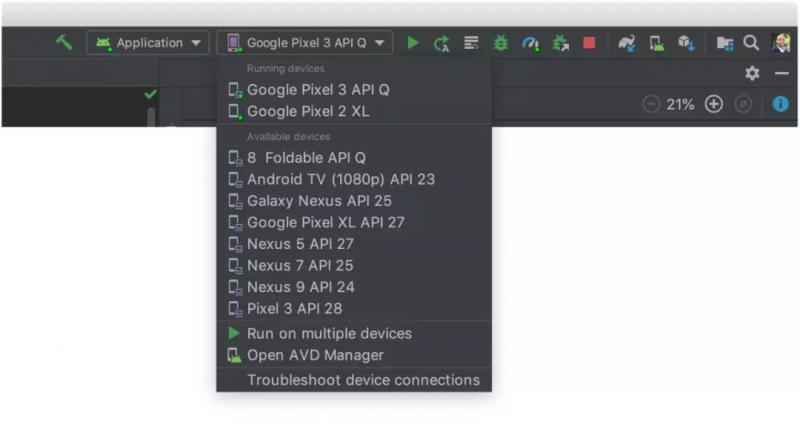Open AVD Manager from the device menu
800x424 pixels.
[x=315, y=355]
